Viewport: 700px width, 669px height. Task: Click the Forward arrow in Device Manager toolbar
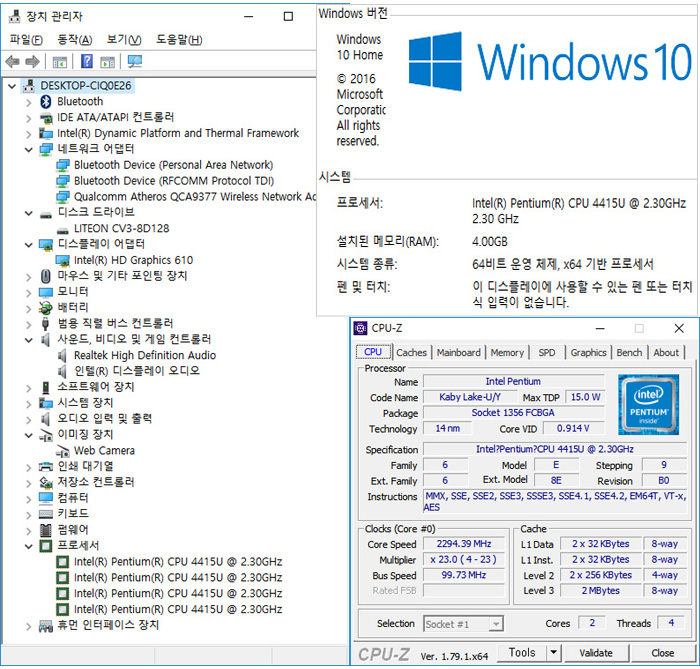pos(32,61)
